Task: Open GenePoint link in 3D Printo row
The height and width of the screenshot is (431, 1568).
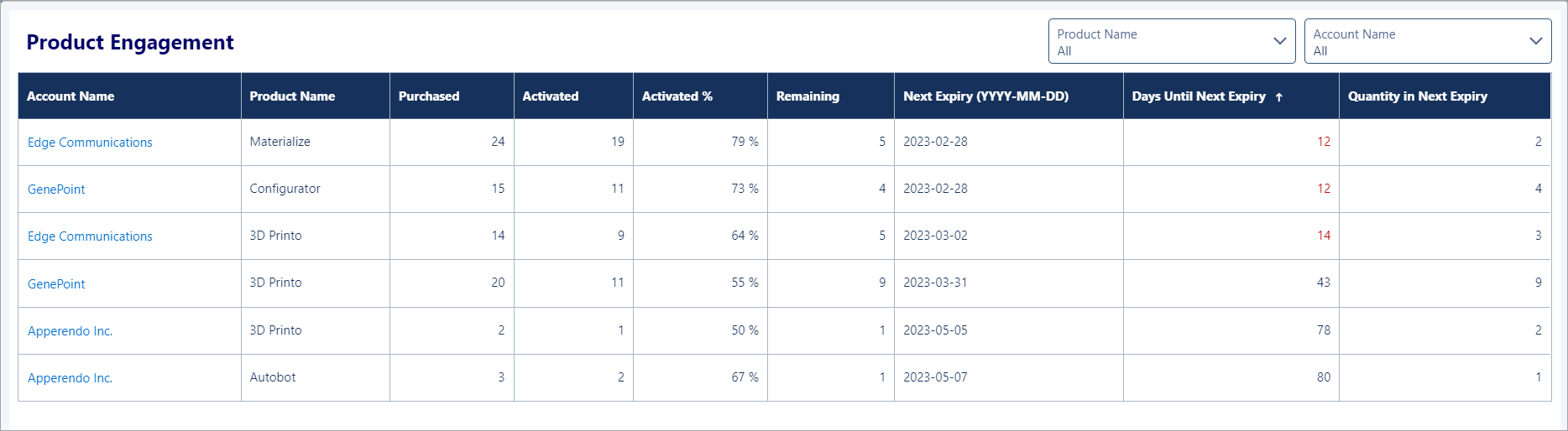Action: click(56, 284)
